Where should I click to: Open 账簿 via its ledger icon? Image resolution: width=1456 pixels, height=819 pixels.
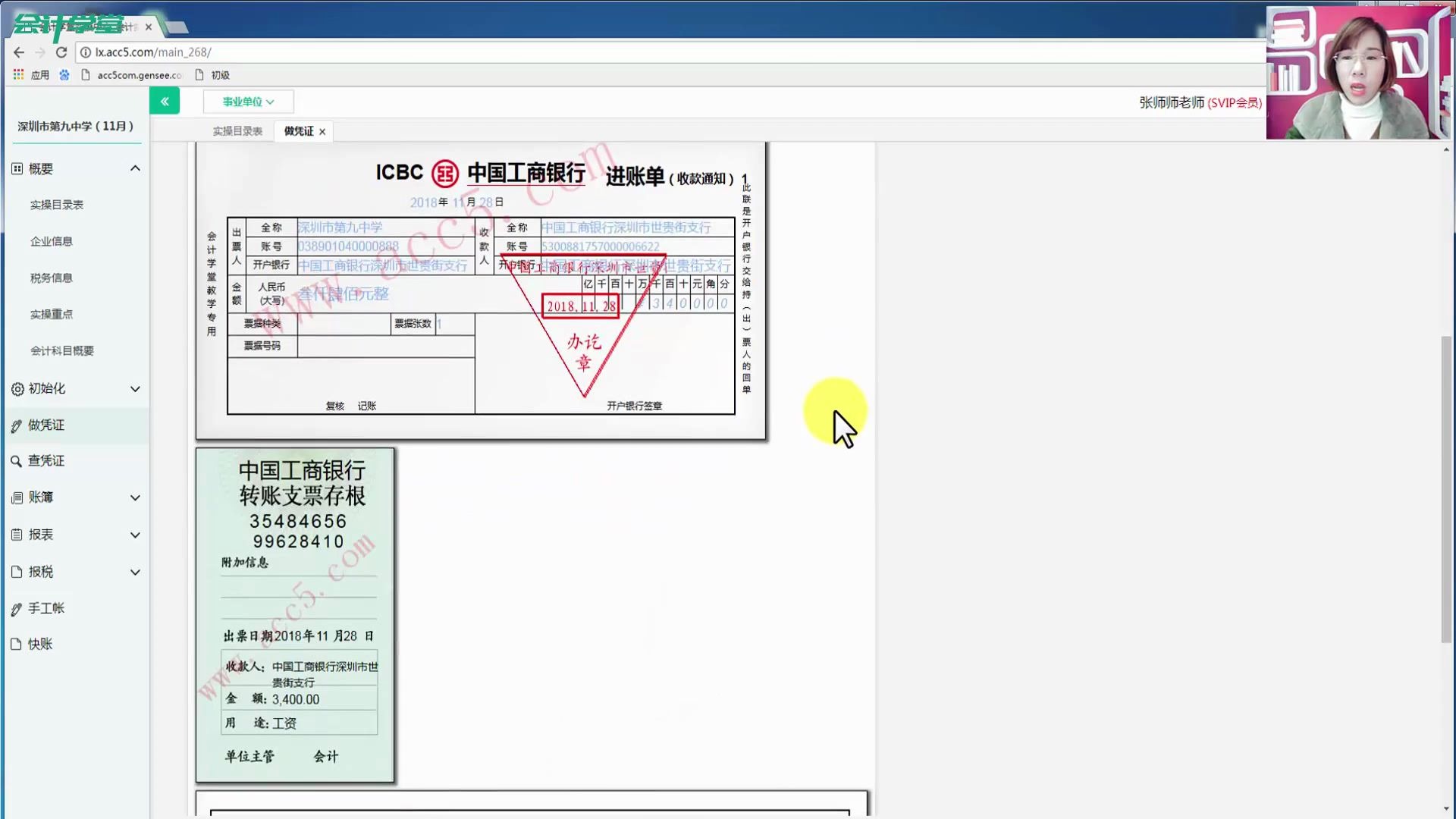tap(16, 497)
